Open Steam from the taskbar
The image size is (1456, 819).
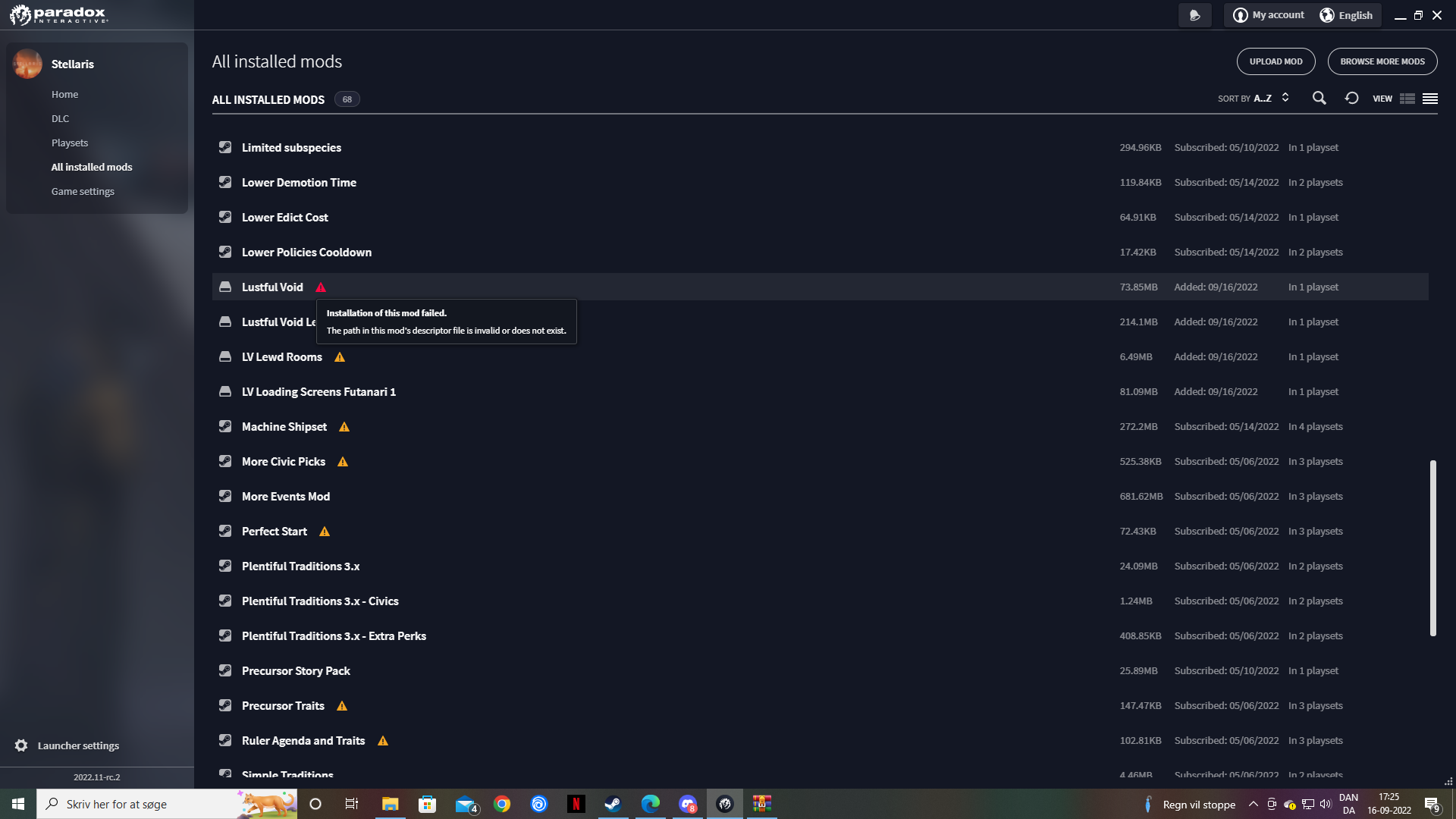(x=613, y=804)
